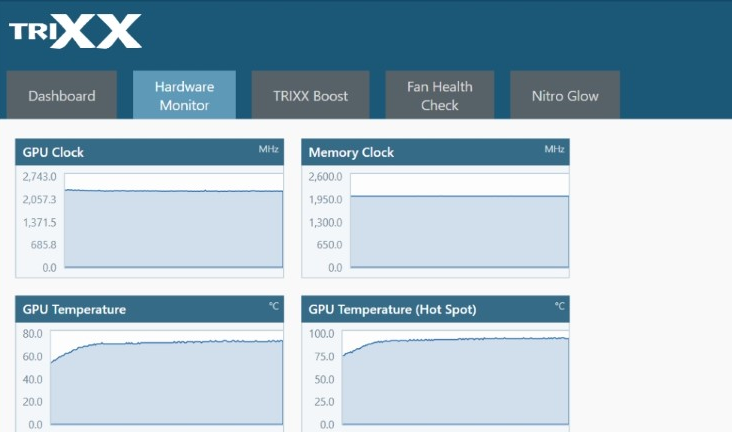Click the GPU Temperature graph area
Image resolution: width=732 pixels, height=432 pixels.
(167, 377)
